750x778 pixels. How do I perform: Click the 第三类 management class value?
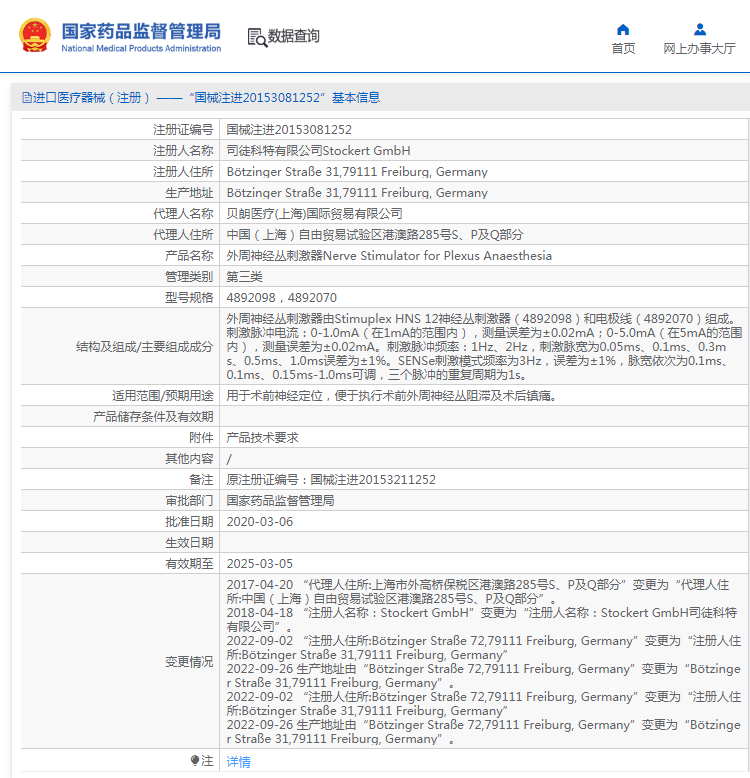click(245, 277)
